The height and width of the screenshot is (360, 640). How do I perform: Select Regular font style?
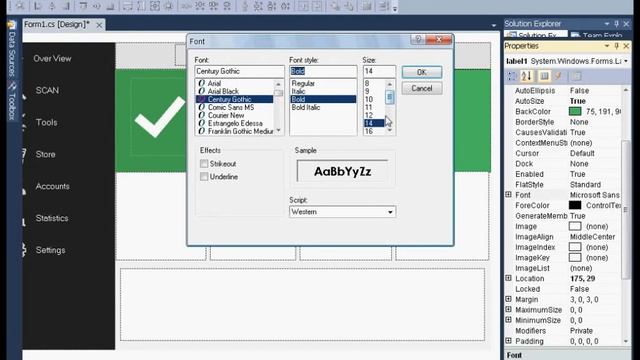[303, 83]
